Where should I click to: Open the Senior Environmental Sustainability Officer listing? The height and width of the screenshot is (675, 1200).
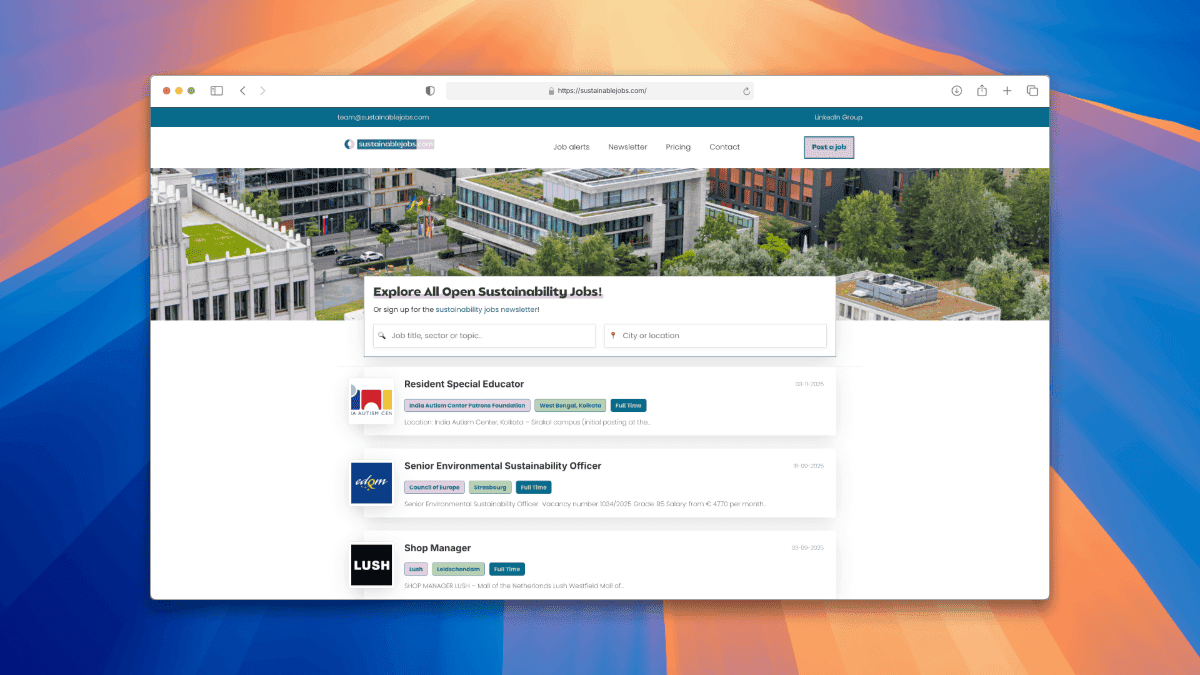[x=502, y=466]
